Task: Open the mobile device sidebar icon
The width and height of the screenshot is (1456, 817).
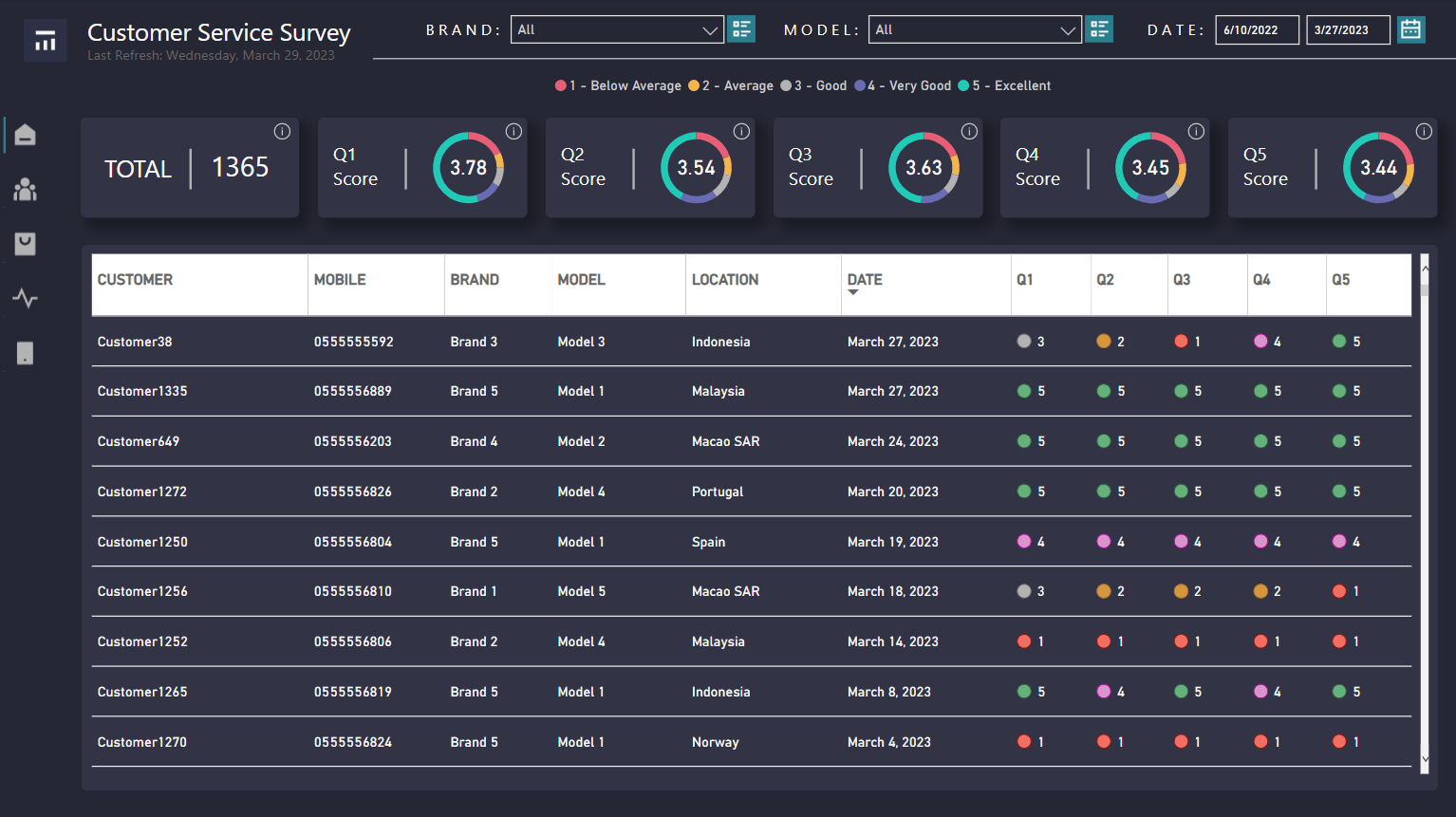Action: coord(26,354)
